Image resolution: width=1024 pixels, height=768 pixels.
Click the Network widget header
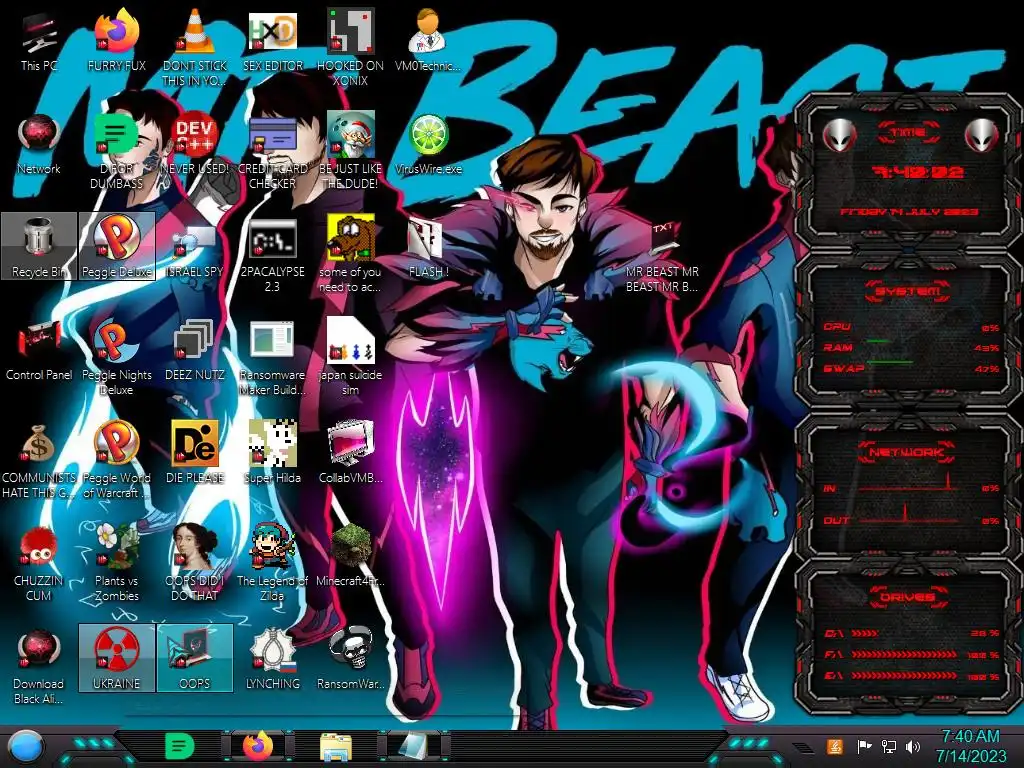908,451
